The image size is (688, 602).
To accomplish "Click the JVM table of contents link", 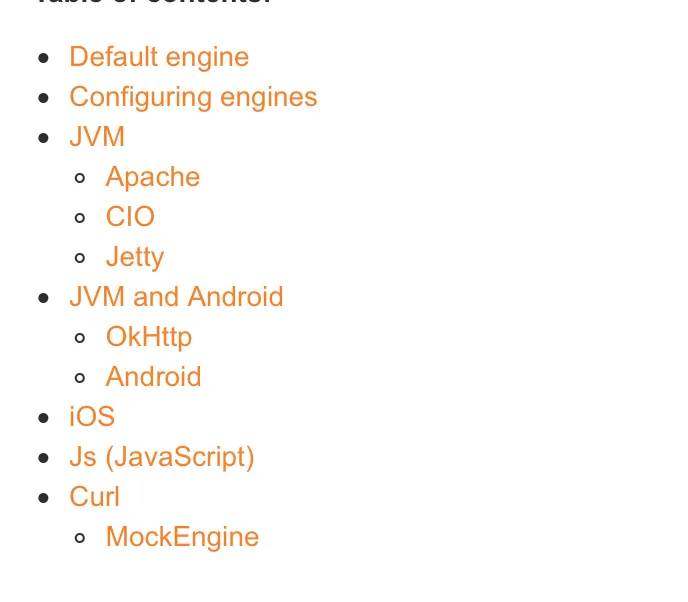I will tap(97, 136).
